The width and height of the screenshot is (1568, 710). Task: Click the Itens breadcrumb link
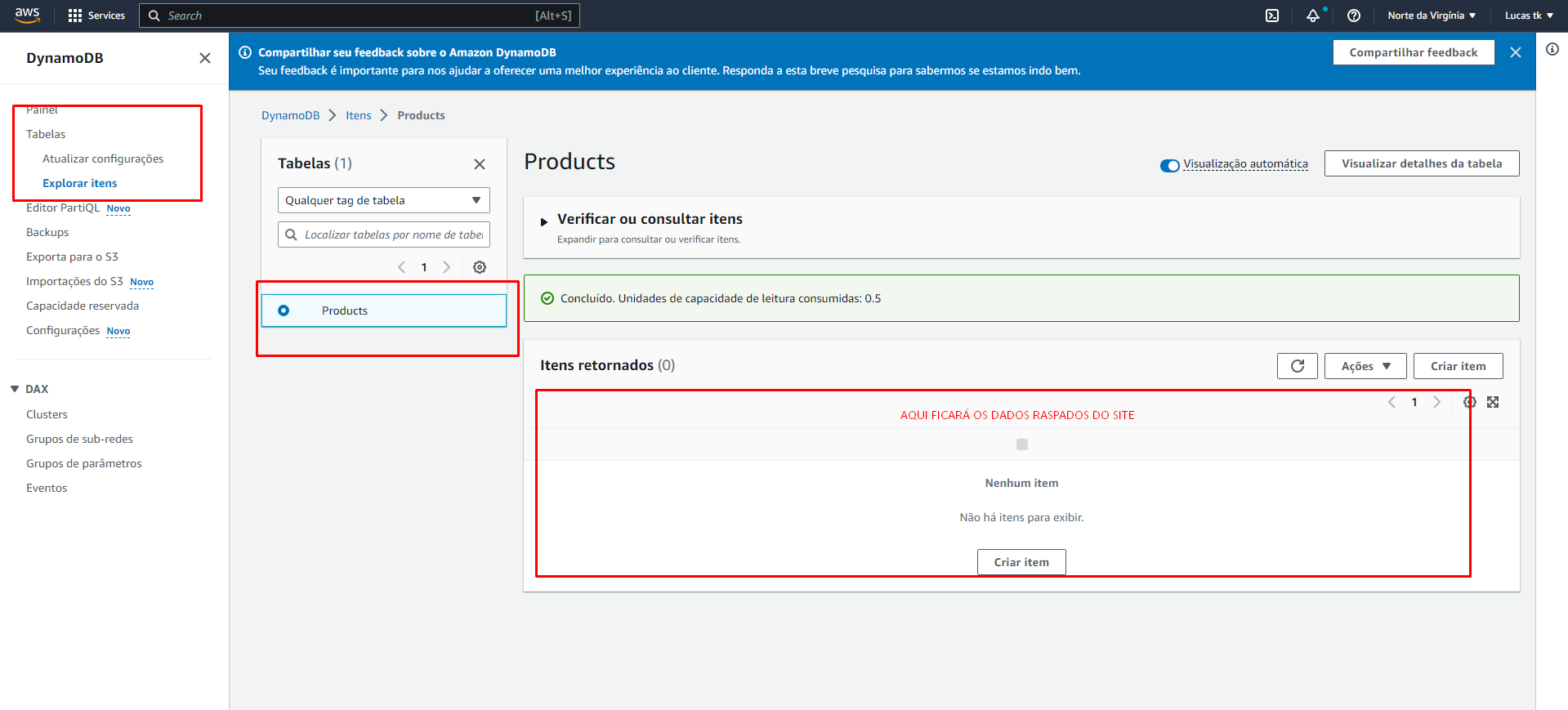[x=359, y=115]
